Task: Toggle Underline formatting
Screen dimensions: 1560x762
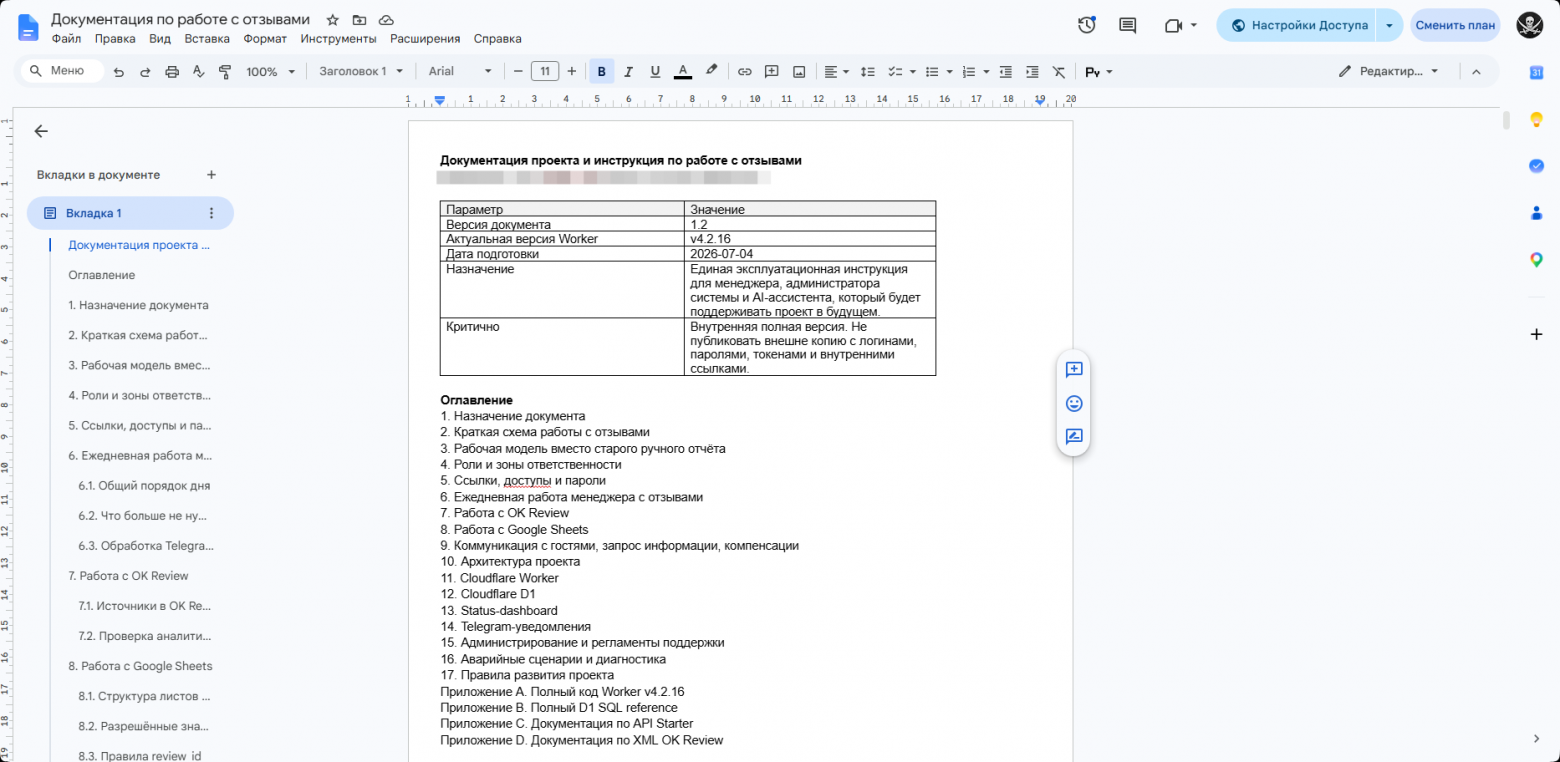Action: point(655,72)
